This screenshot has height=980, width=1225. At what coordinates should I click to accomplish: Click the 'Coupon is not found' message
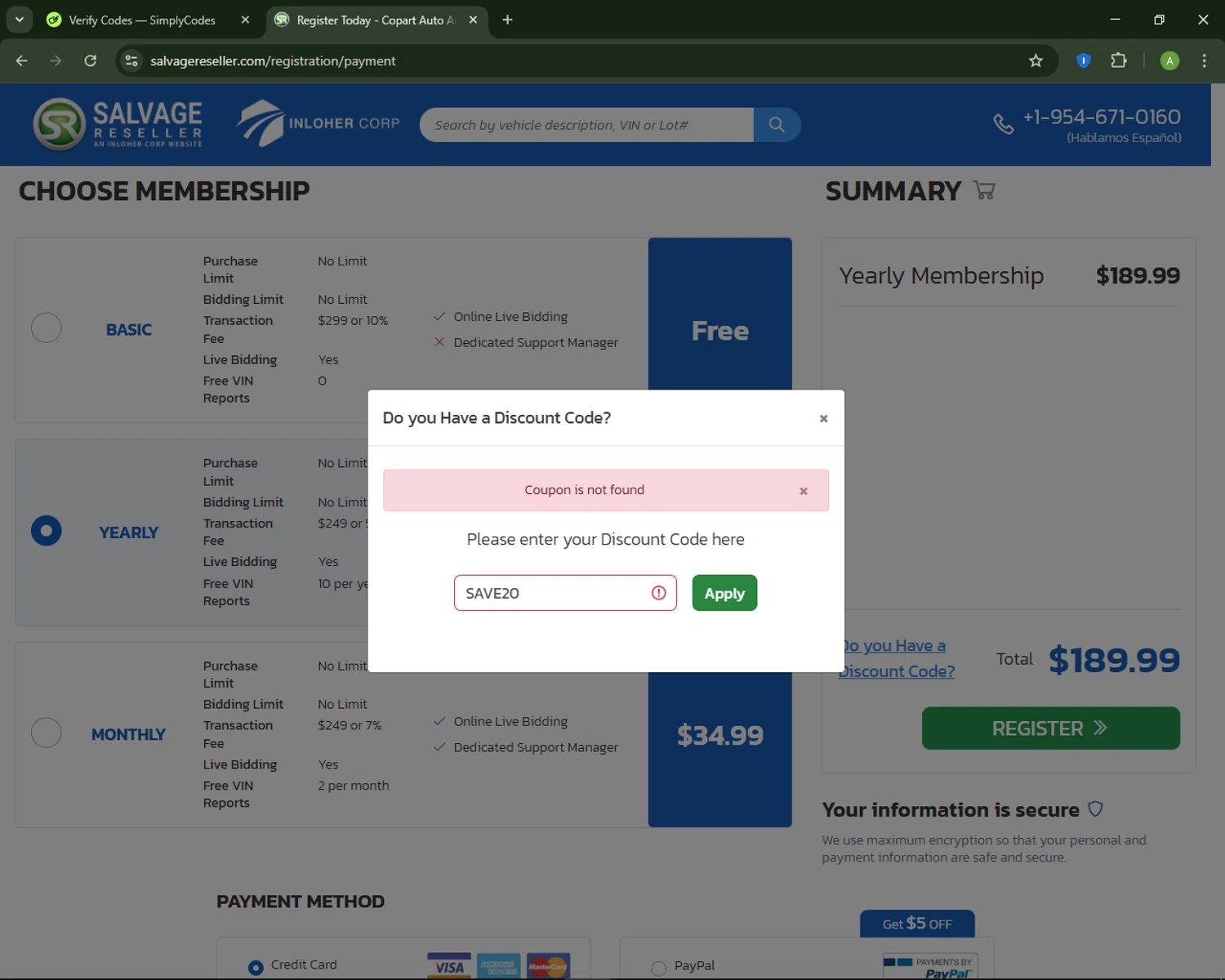point(584,490)
